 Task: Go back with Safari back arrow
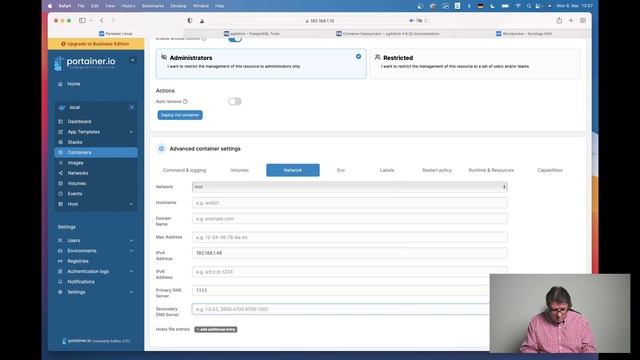pyautogui.click(x=102, y=20)
